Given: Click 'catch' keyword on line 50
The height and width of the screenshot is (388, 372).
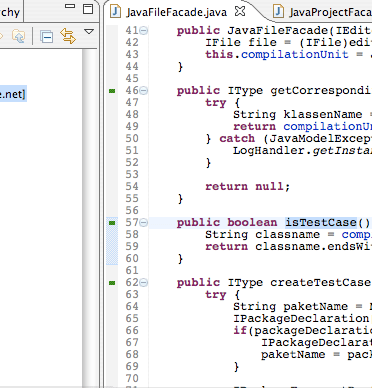Looking at the screenshot, I should (x=237, y=139).
